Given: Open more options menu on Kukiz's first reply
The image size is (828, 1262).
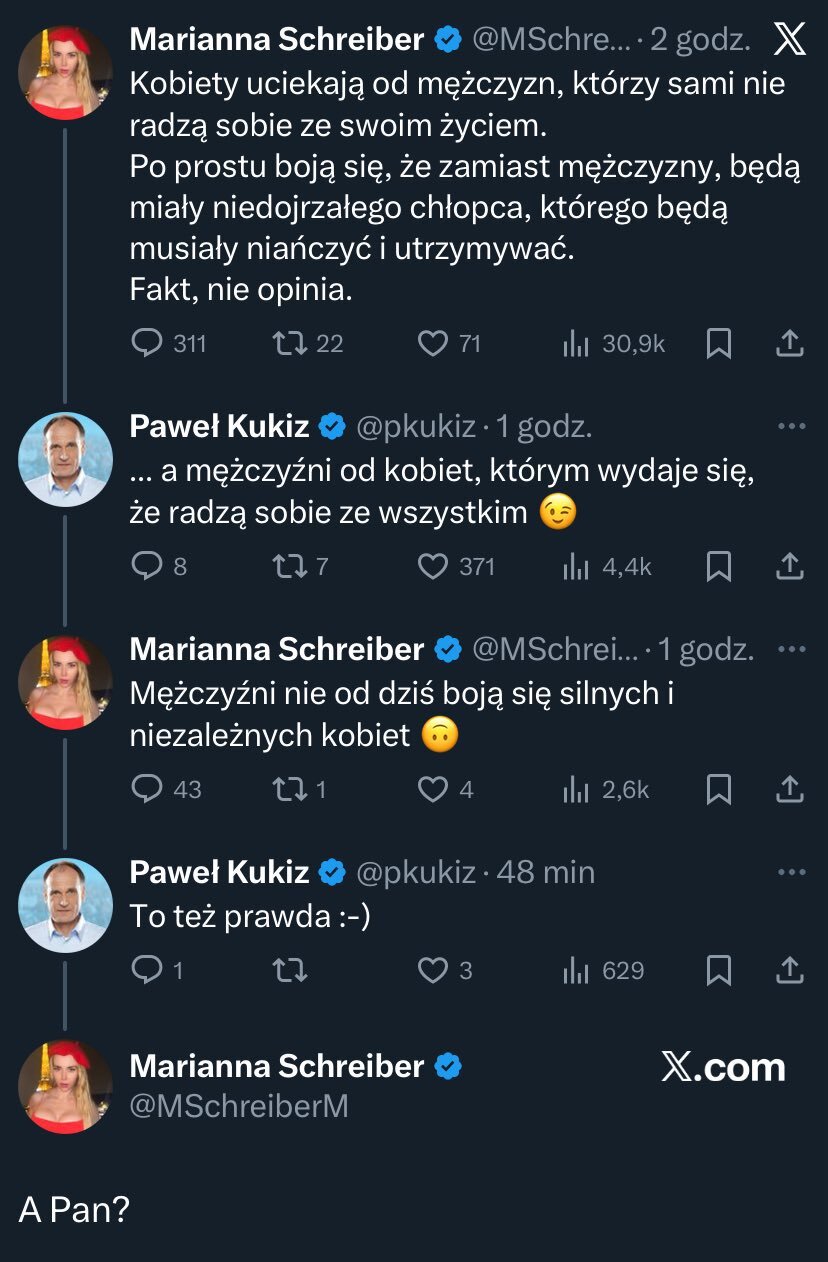Looking at the screenshot, I should point(791,427).
